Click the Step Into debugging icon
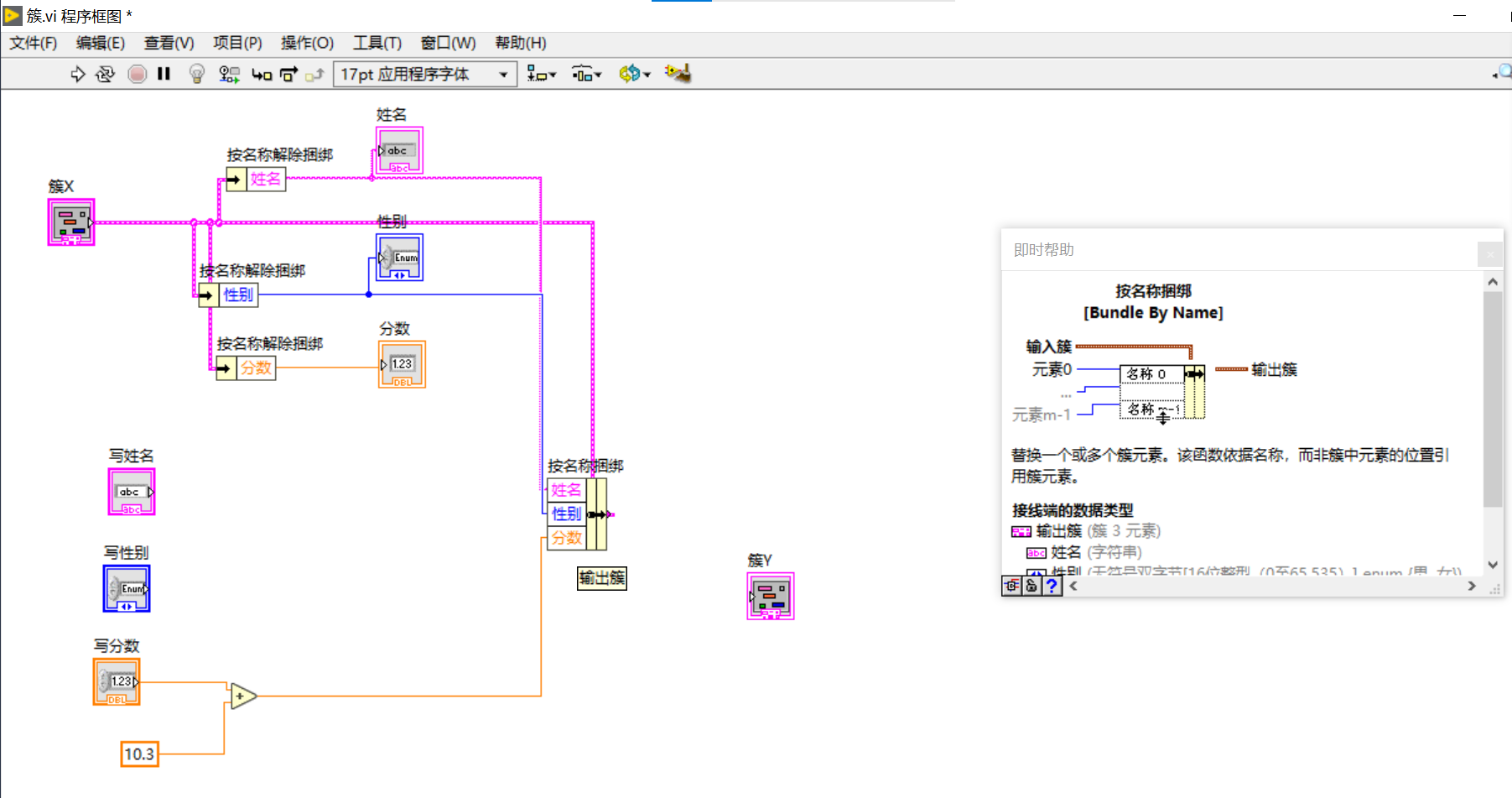 pos(261,74)
